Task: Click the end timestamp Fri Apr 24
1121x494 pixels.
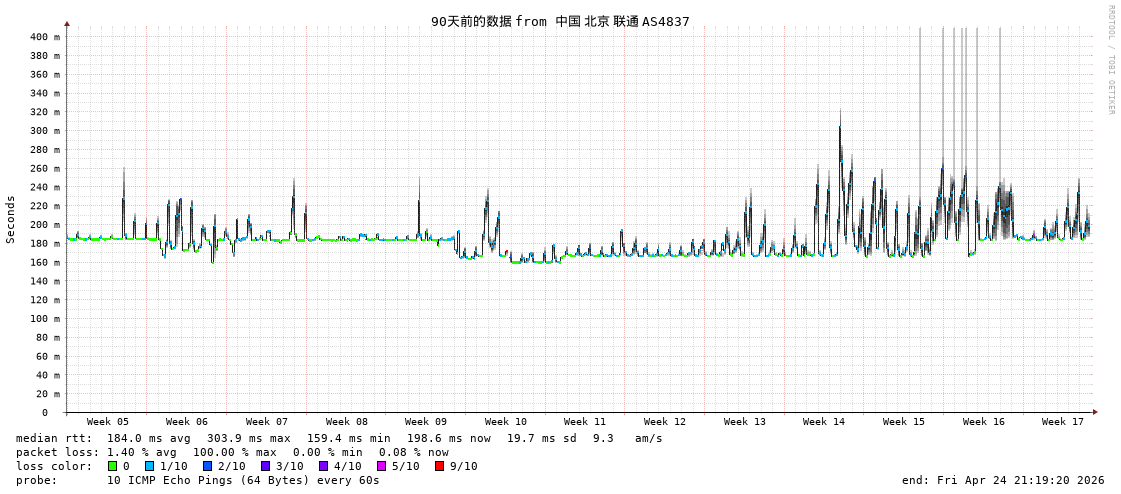Action: (1002, 480)
